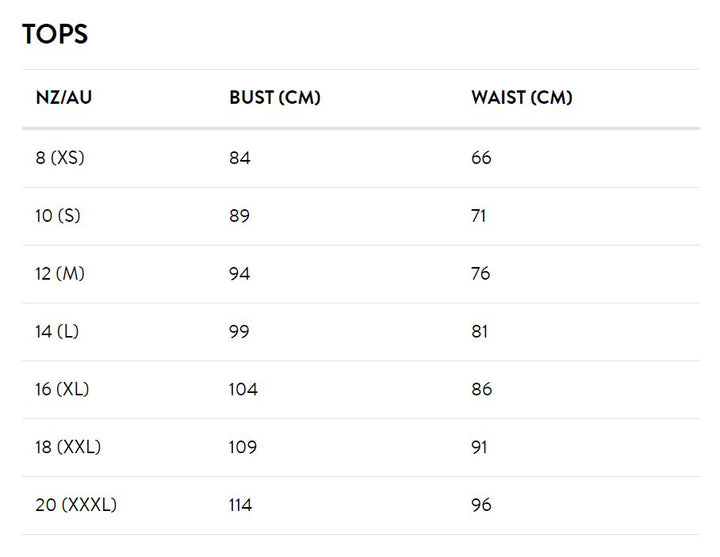Click waist value 66 for XS
Image resolution: width=720 pixels, height=557 pixels.
tap(481, 158)
